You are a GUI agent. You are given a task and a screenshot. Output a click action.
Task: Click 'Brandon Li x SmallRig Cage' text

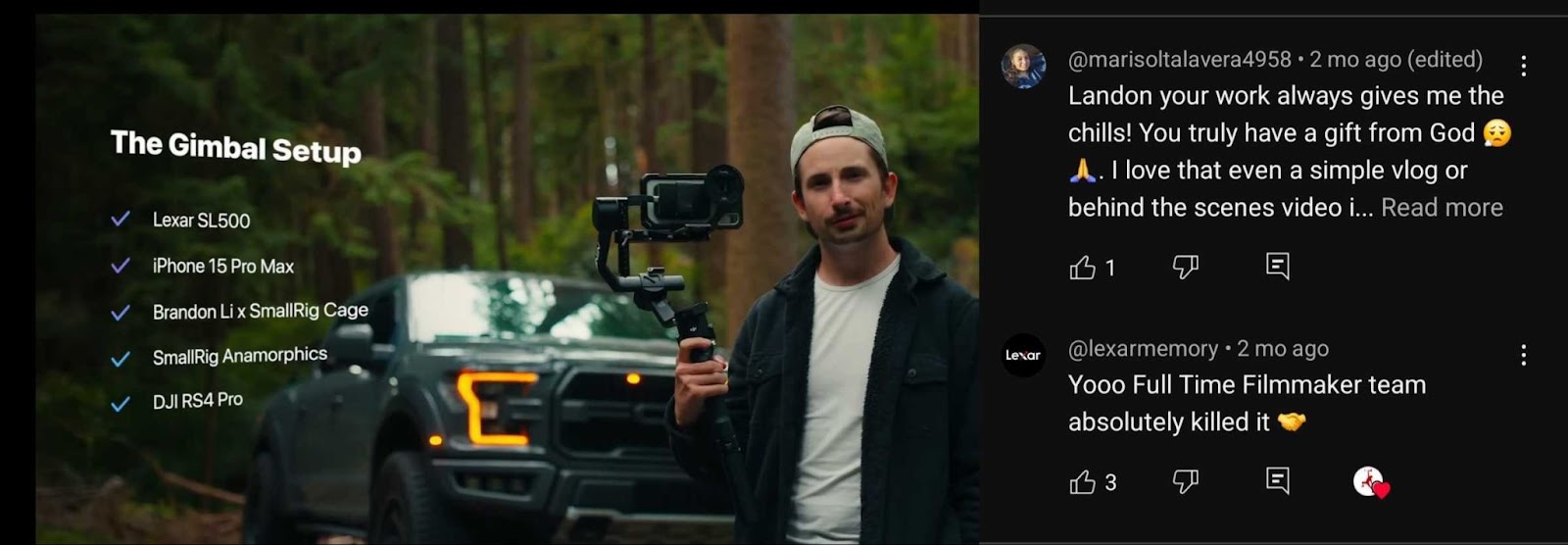(x=261, y=311)
